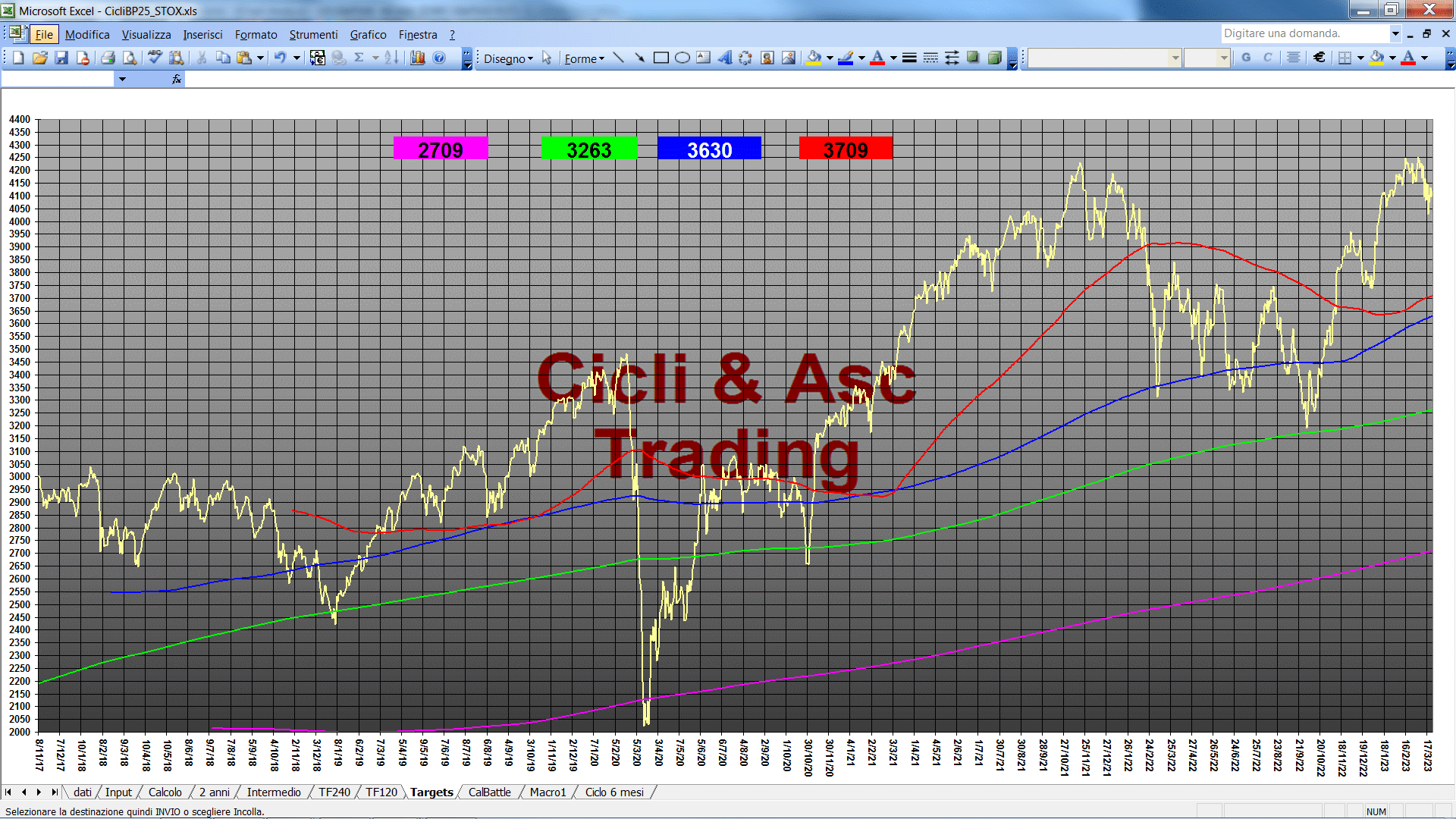Open a file using the folder icon

[40, 58]
